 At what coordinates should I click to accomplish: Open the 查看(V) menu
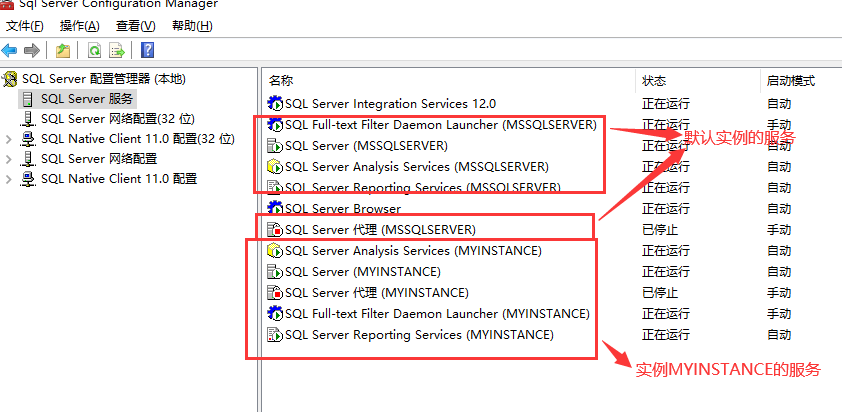135,26
